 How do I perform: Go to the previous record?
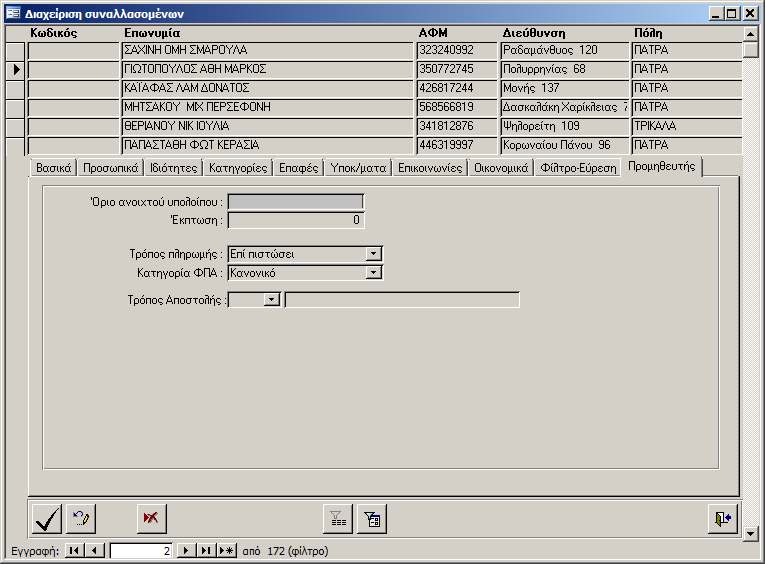(x=95, y=551)
